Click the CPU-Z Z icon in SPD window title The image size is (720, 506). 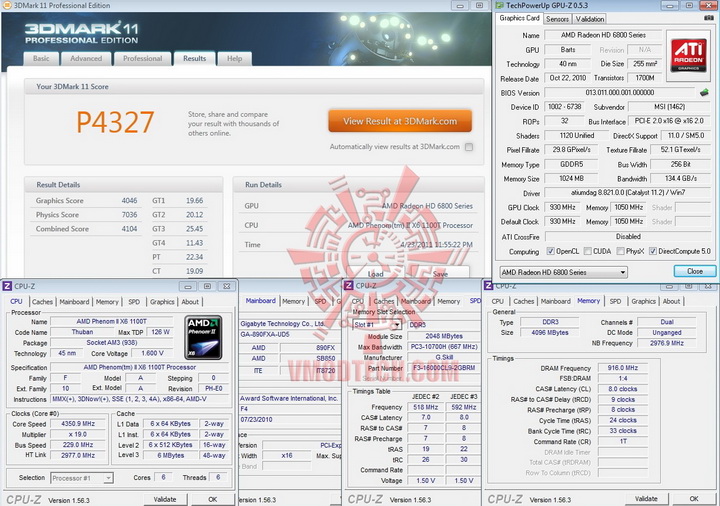point(349,286)
